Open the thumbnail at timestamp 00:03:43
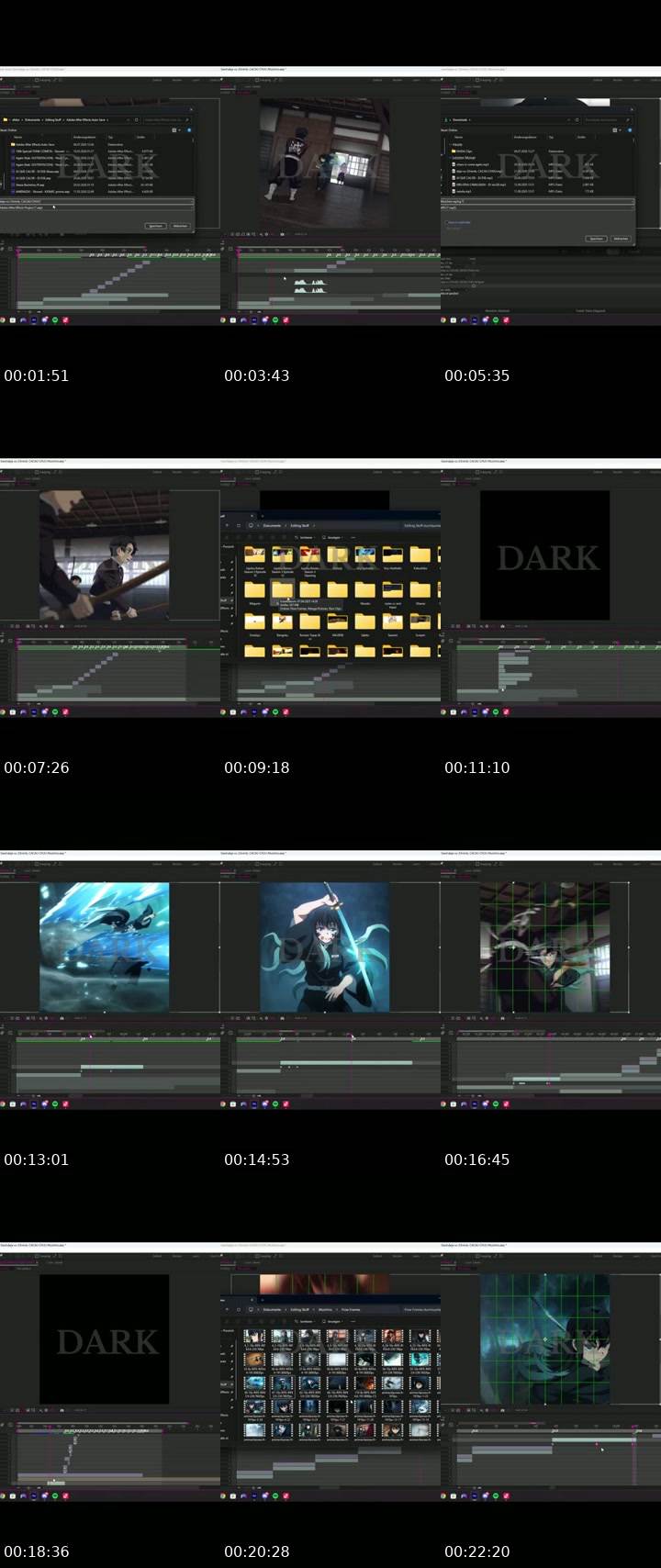Image resolution: width=661 pixels, height=1568 pixels. 330,196
